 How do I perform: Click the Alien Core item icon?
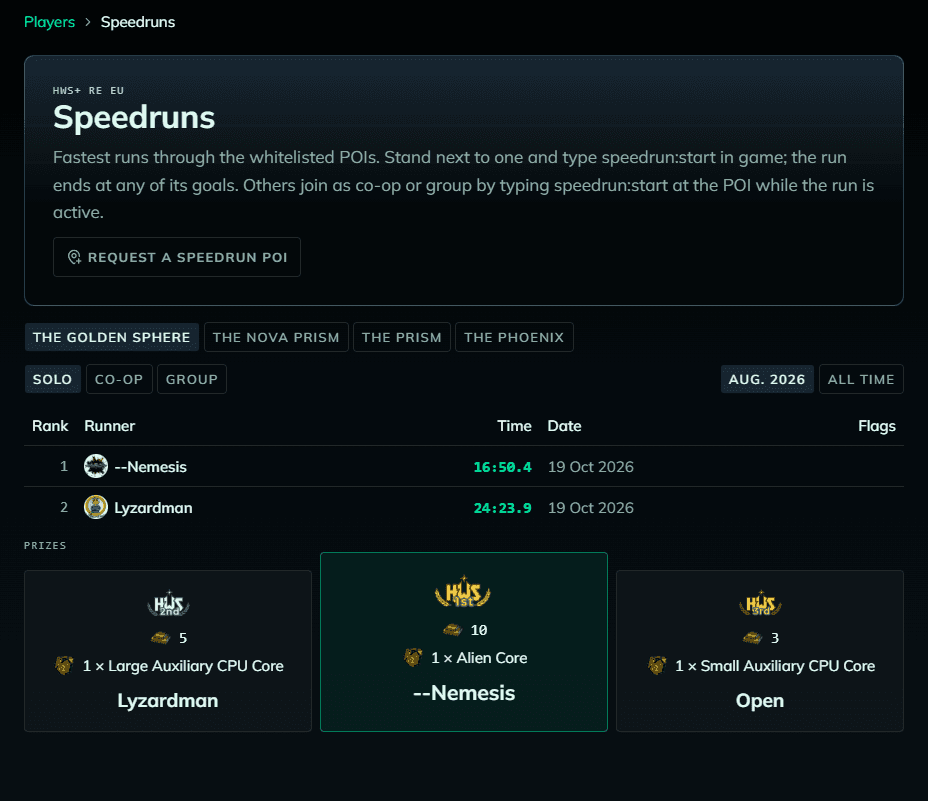(413, 657)
